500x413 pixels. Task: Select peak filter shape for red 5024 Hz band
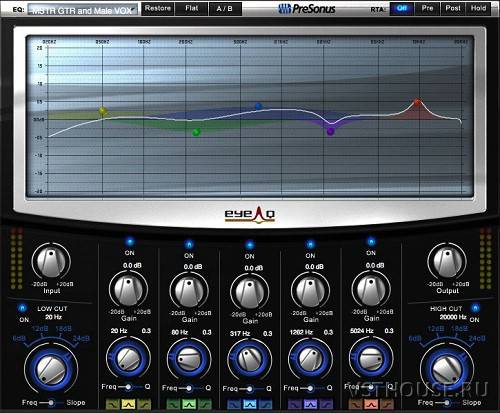[x=371, y=404]
